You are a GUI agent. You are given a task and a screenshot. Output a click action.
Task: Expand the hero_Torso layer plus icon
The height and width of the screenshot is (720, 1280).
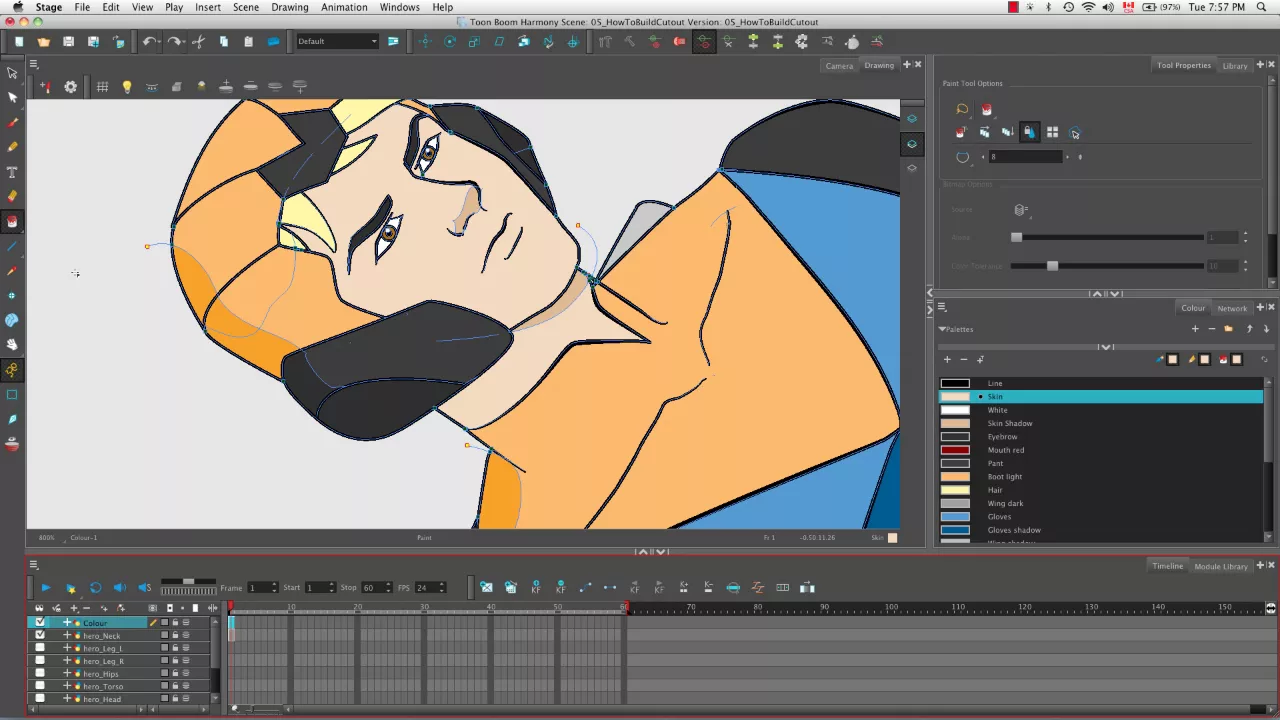click(67, 686)
